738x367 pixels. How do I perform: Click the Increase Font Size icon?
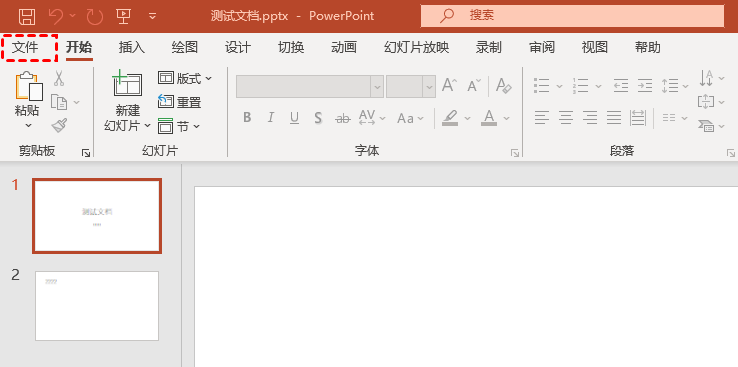point(449,86)
